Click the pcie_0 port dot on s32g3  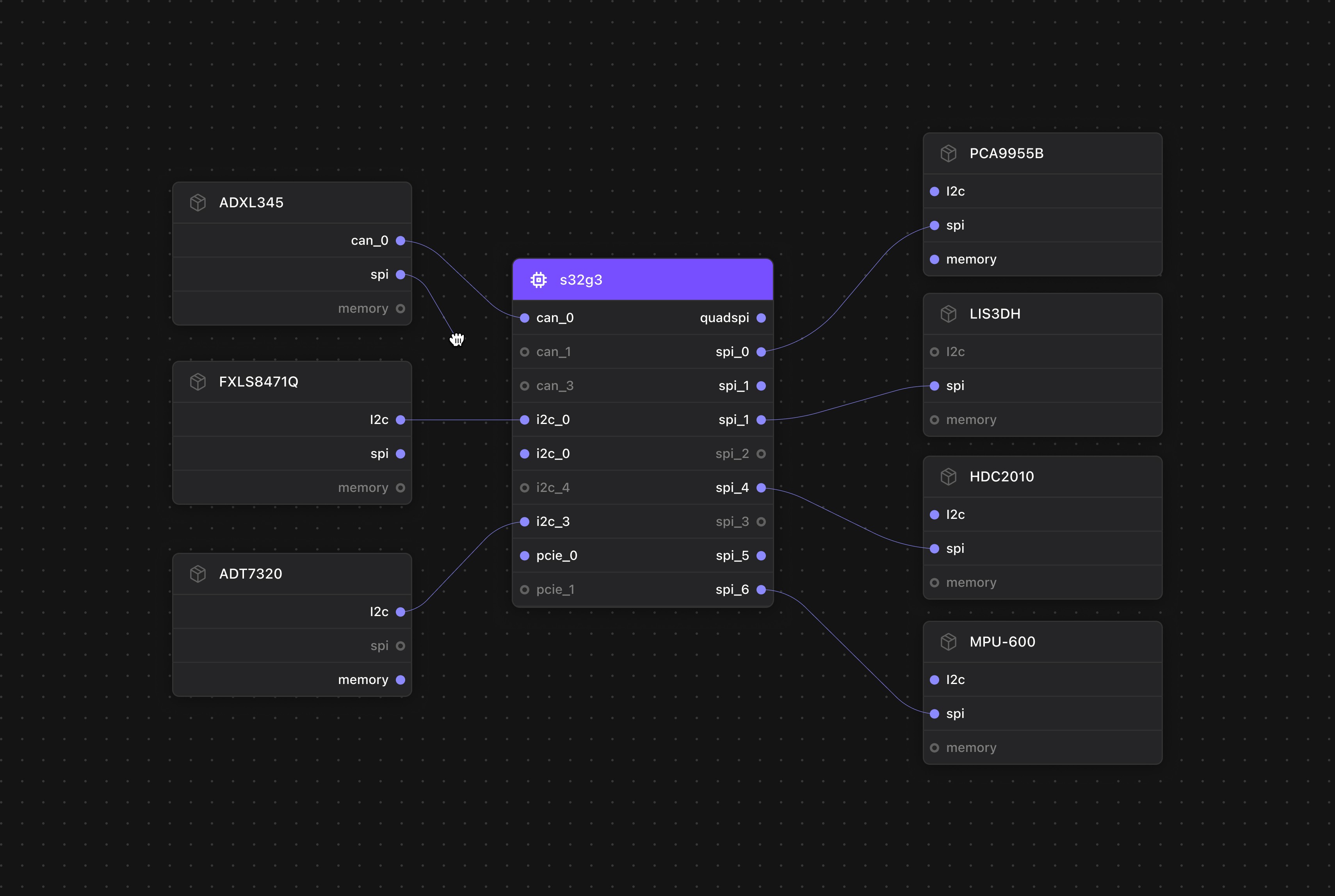tap(524, 556)
